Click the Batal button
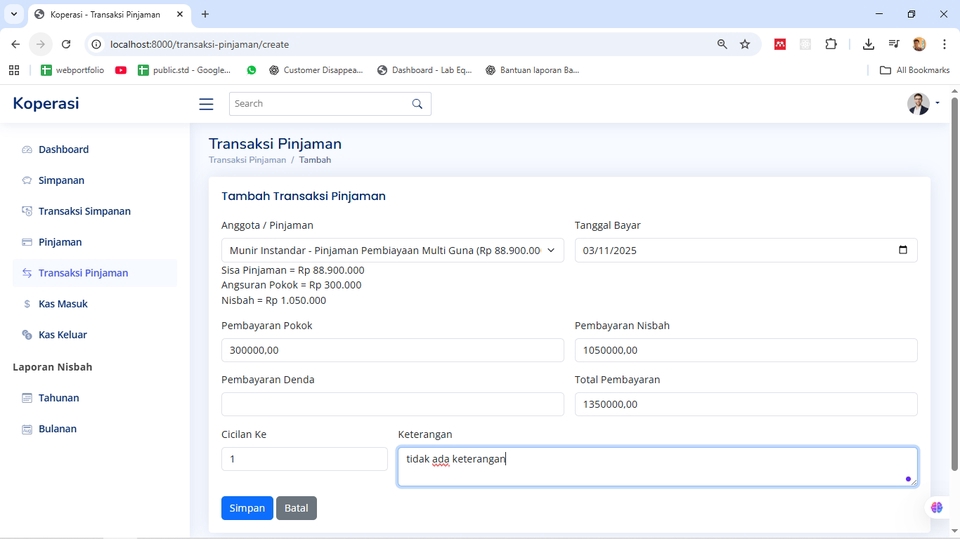Viewport: 960px width, 539px height. point(296,508)
